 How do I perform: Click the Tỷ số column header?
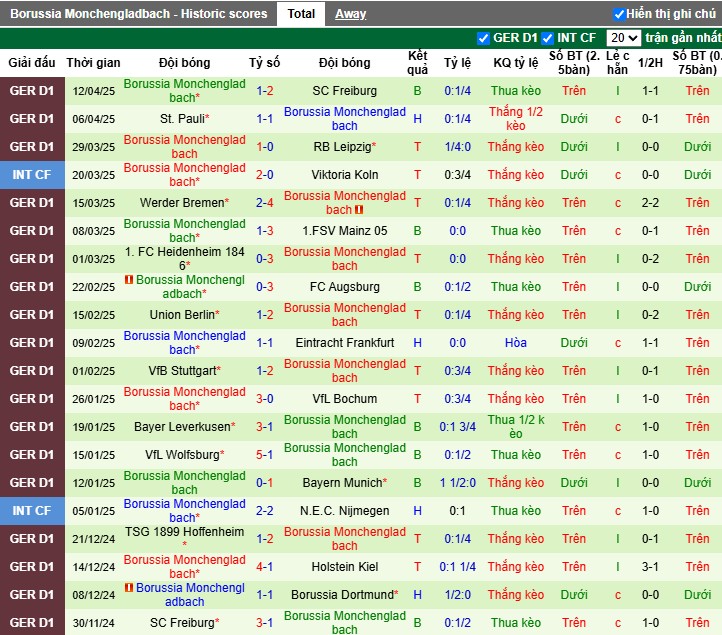265,63
